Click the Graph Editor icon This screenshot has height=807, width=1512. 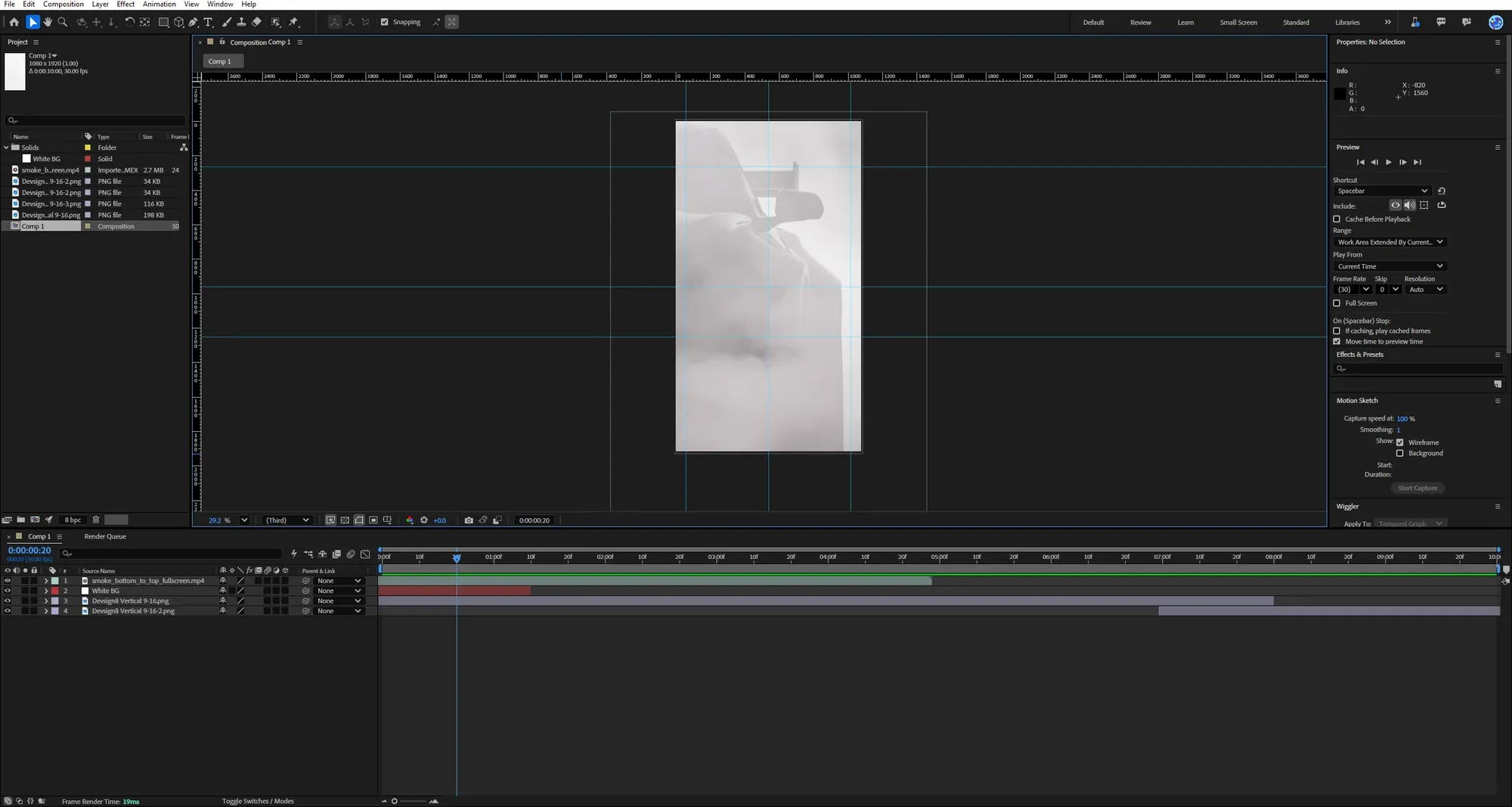pyautogui.click(x=365, y=554)
